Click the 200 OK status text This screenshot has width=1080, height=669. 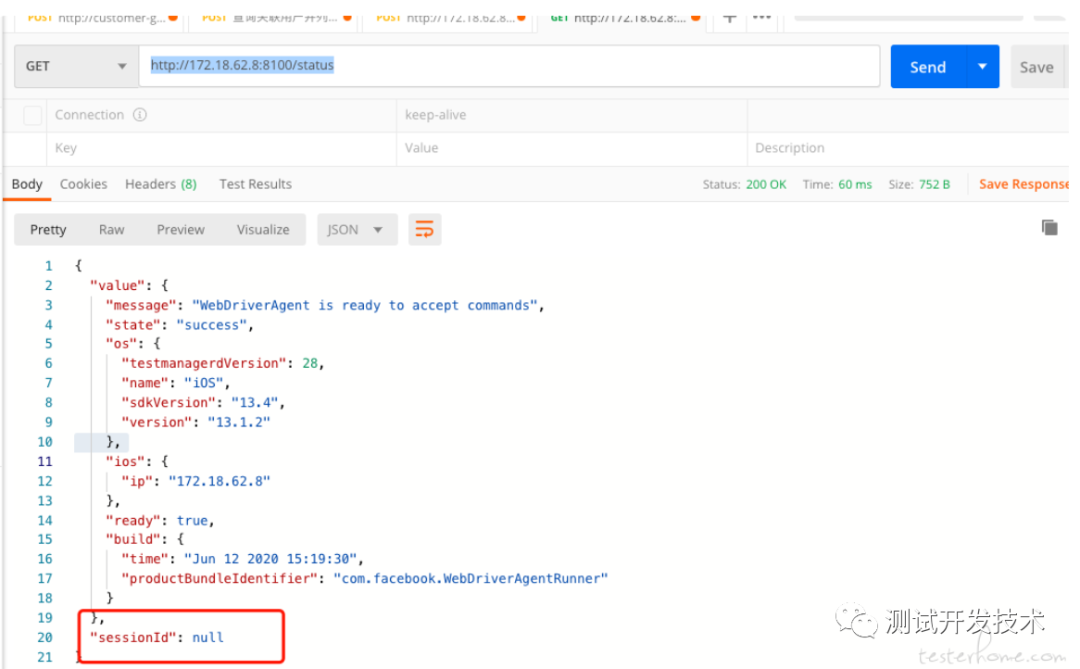click(766, 185)
